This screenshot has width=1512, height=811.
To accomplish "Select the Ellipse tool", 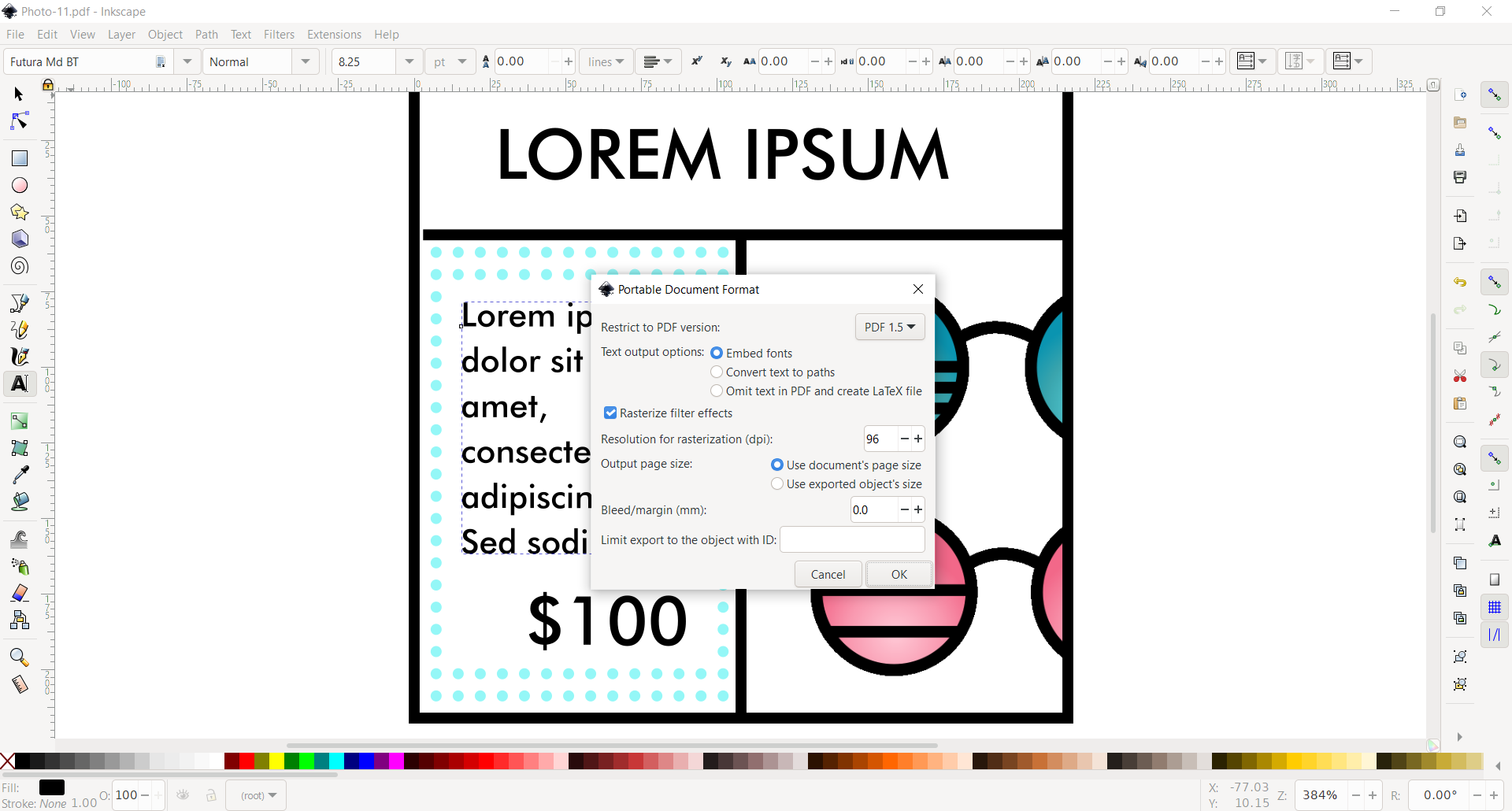I will click(20, 186).
